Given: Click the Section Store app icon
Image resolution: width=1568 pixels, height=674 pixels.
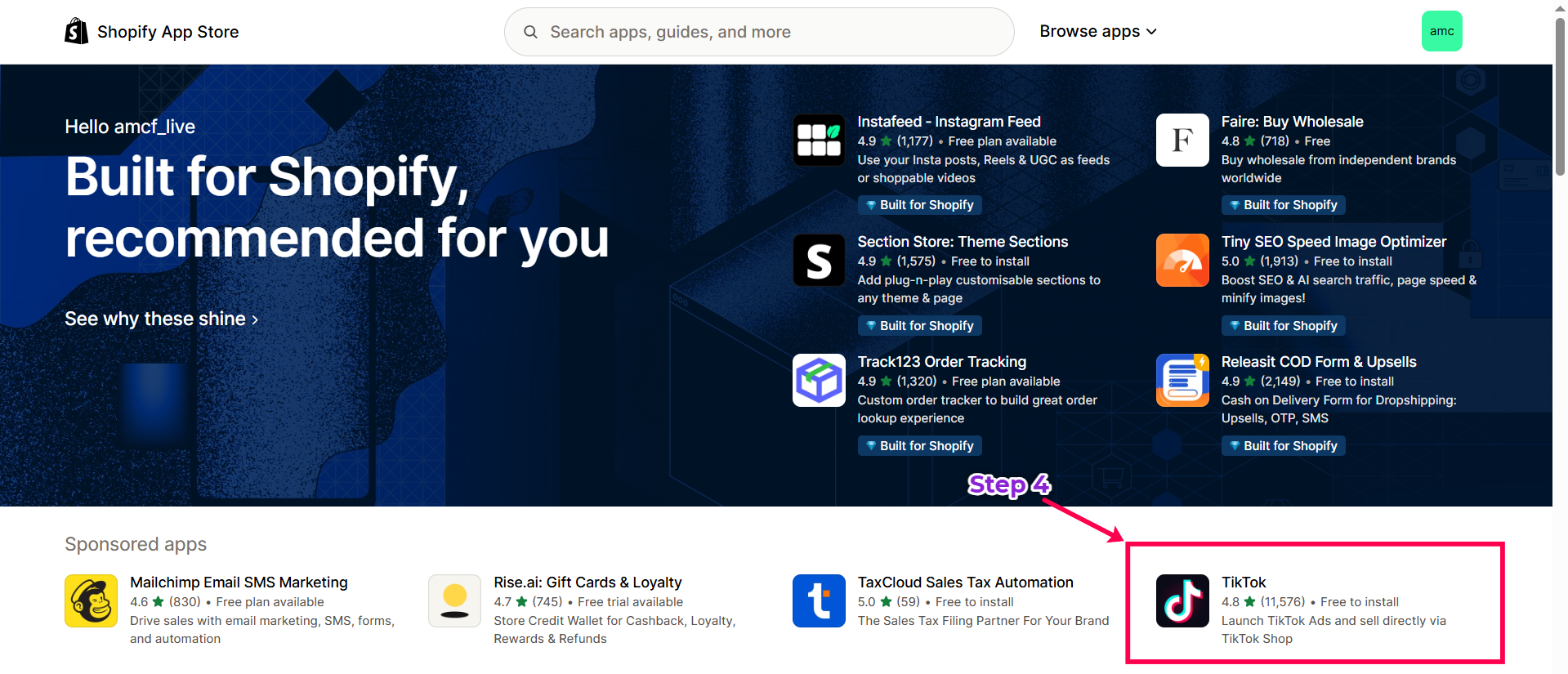Looking at the screenshot, I should click(819, 261).
